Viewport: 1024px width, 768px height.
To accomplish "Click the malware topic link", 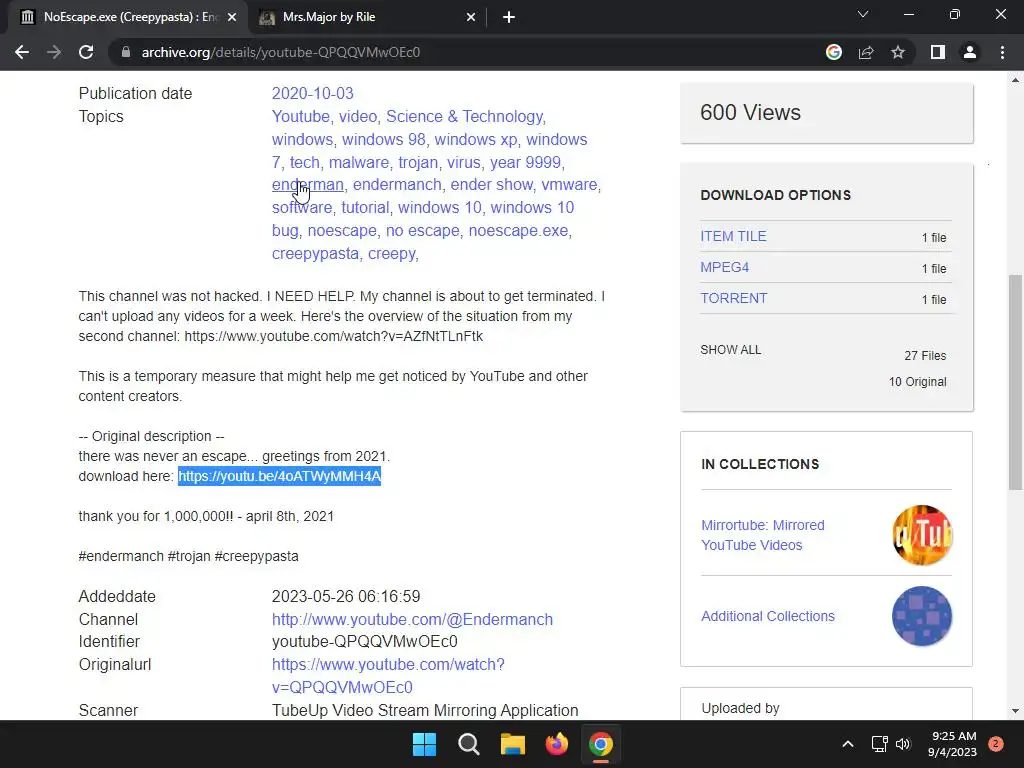I will 359,162.
